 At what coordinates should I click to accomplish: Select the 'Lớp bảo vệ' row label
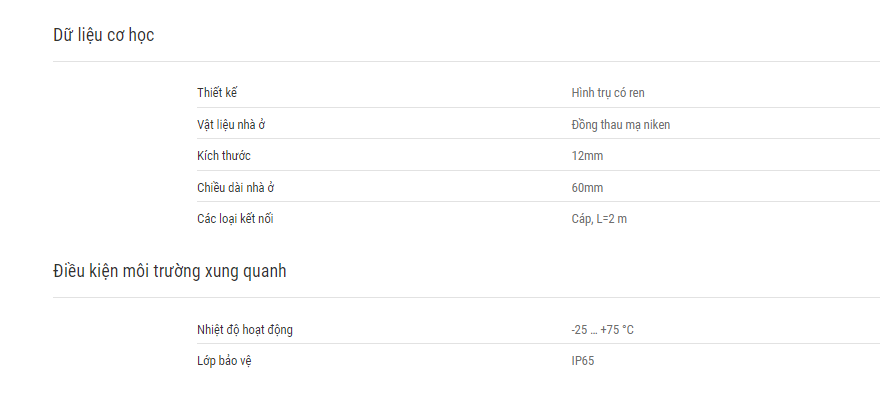pos(224,361)
